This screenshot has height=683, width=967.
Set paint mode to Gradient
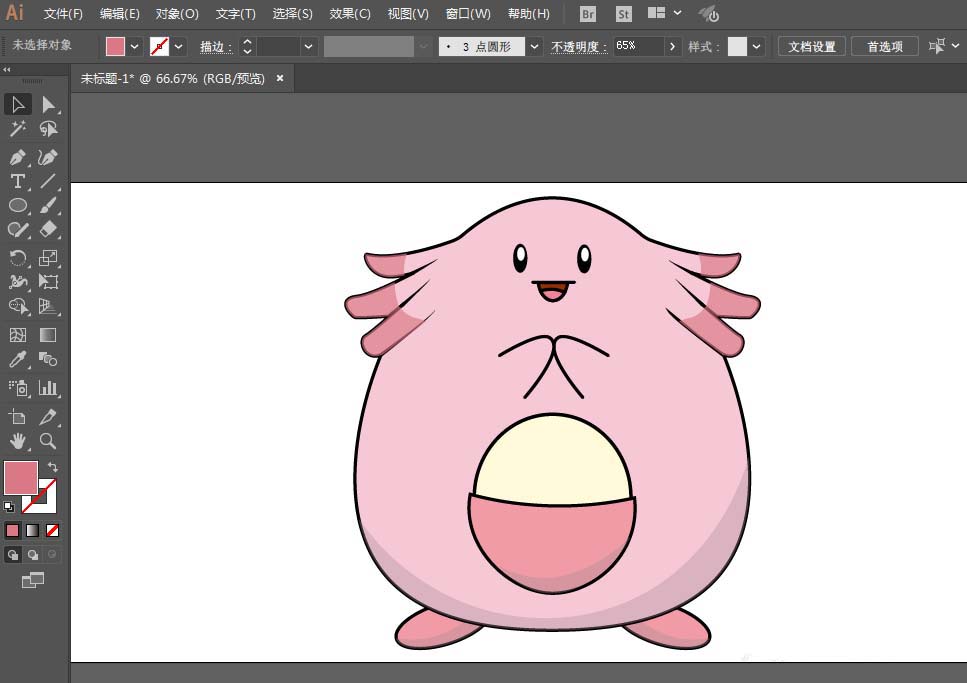33,530
